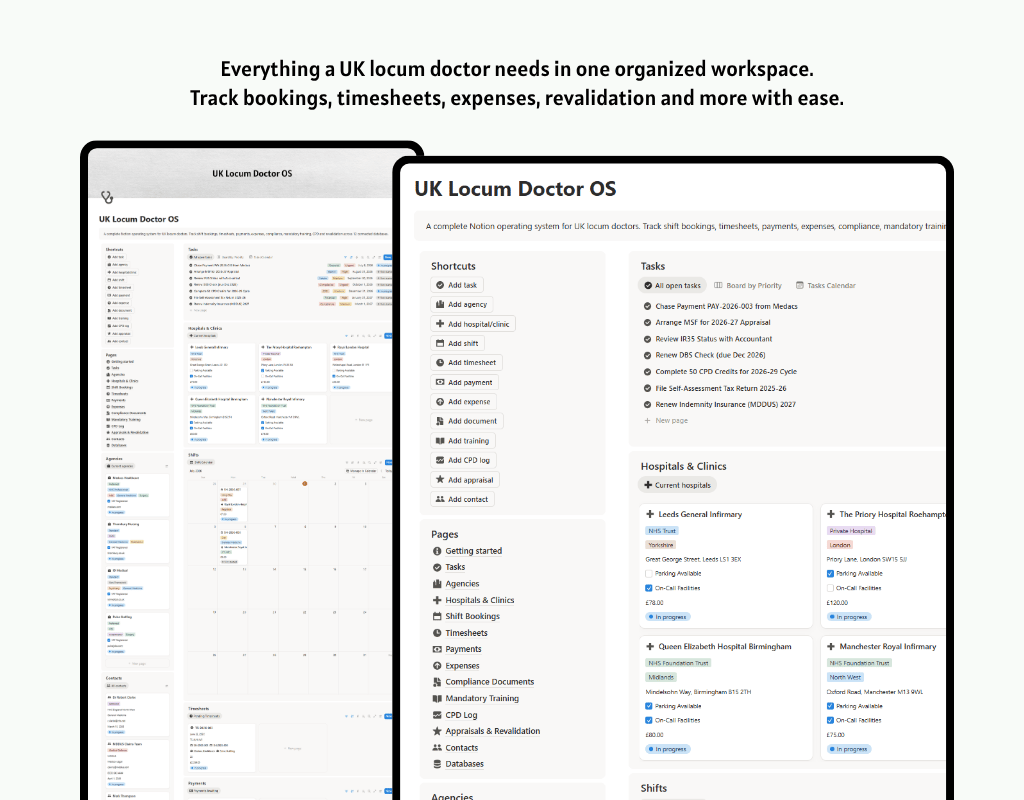Open the Shift Bookings page link
The height and width of the screenshot is (800, 1024).
coord(472,616)
